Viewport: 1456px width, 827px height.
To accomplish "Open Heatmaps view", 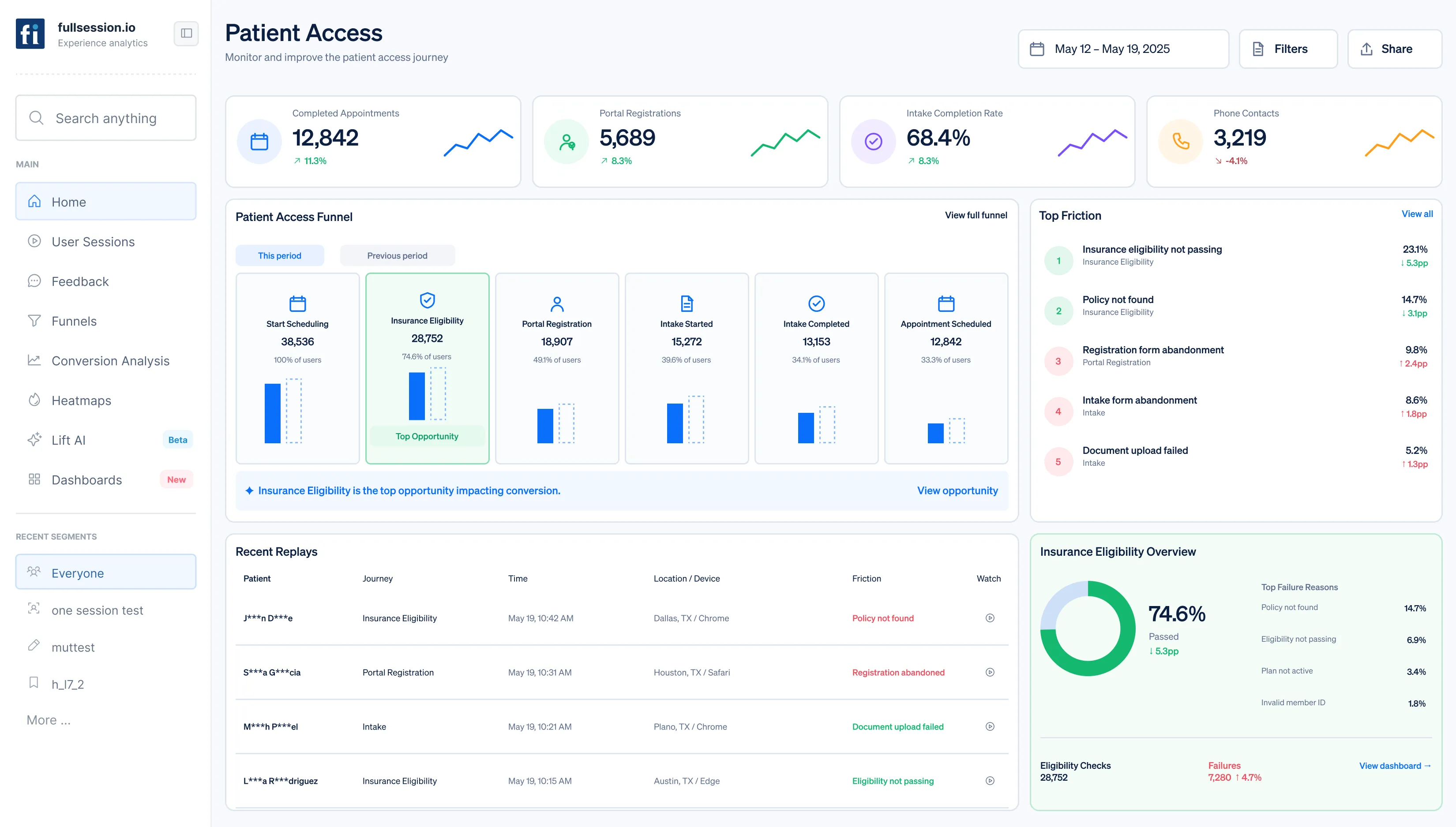I will (105, 400).
